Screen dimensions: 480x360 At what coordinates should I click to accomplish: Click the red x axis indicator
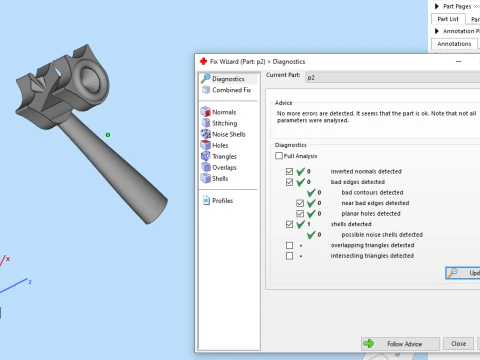click(x=5, y=260)
